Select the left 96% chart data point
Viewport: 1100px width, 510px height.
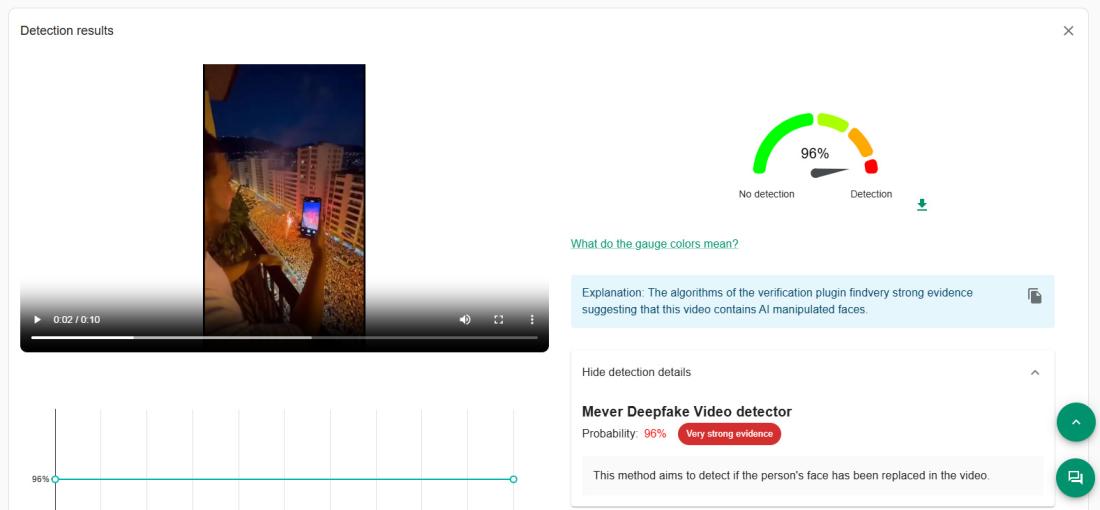point(55,479)
